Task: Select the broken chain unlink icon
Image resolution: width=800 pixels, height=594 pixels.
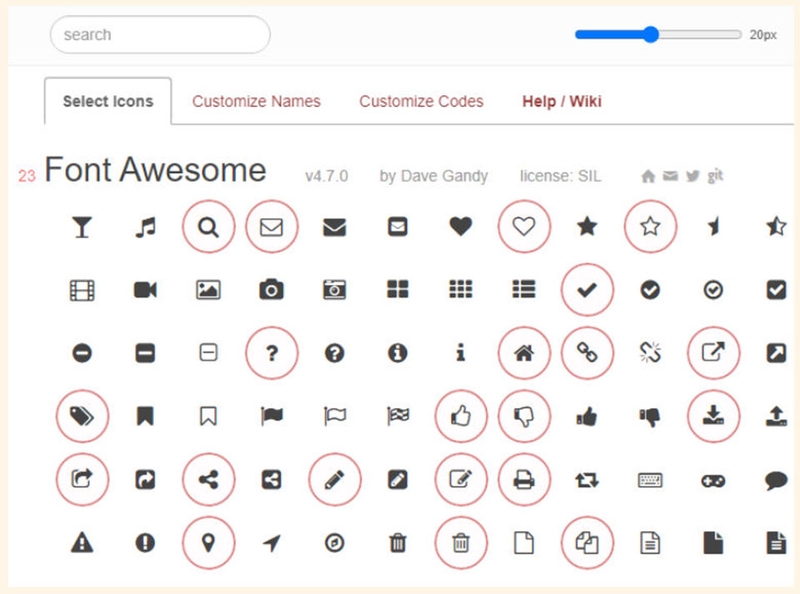Action: (651, 353)
